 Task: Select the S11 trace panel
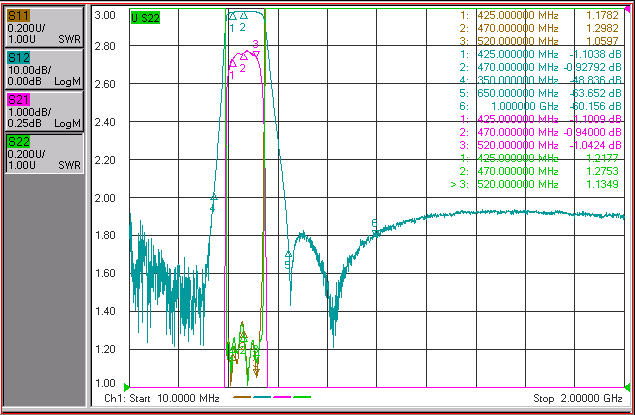45,27
